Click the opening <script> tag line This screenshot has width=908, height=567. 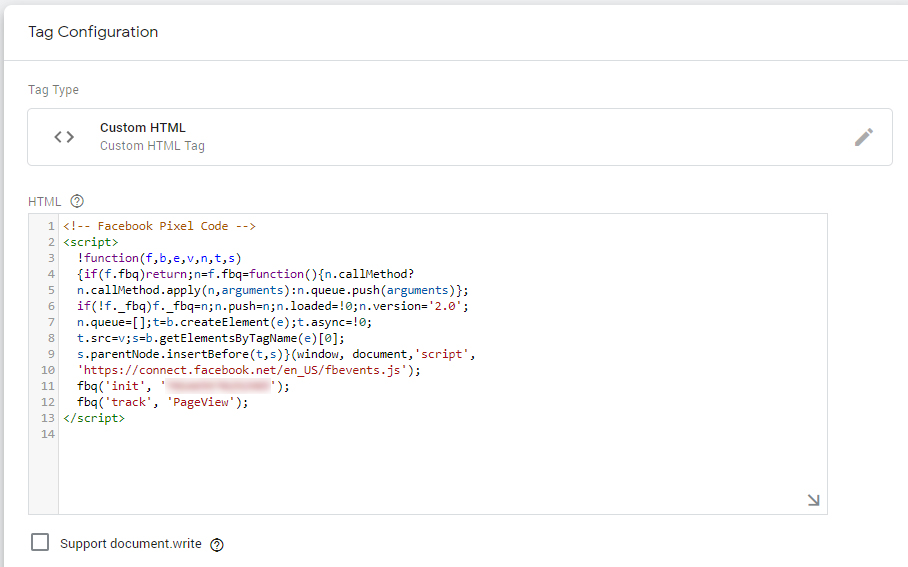[90, 242]
